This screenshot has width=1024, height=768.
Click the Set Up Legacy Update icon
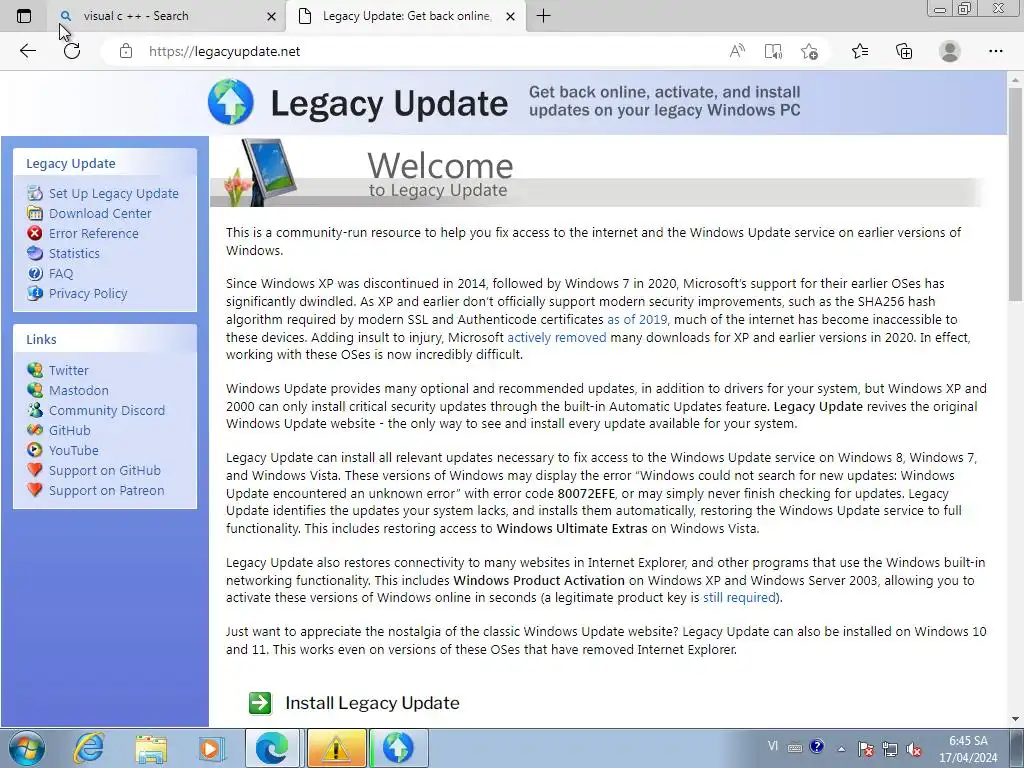coord(35,193)
